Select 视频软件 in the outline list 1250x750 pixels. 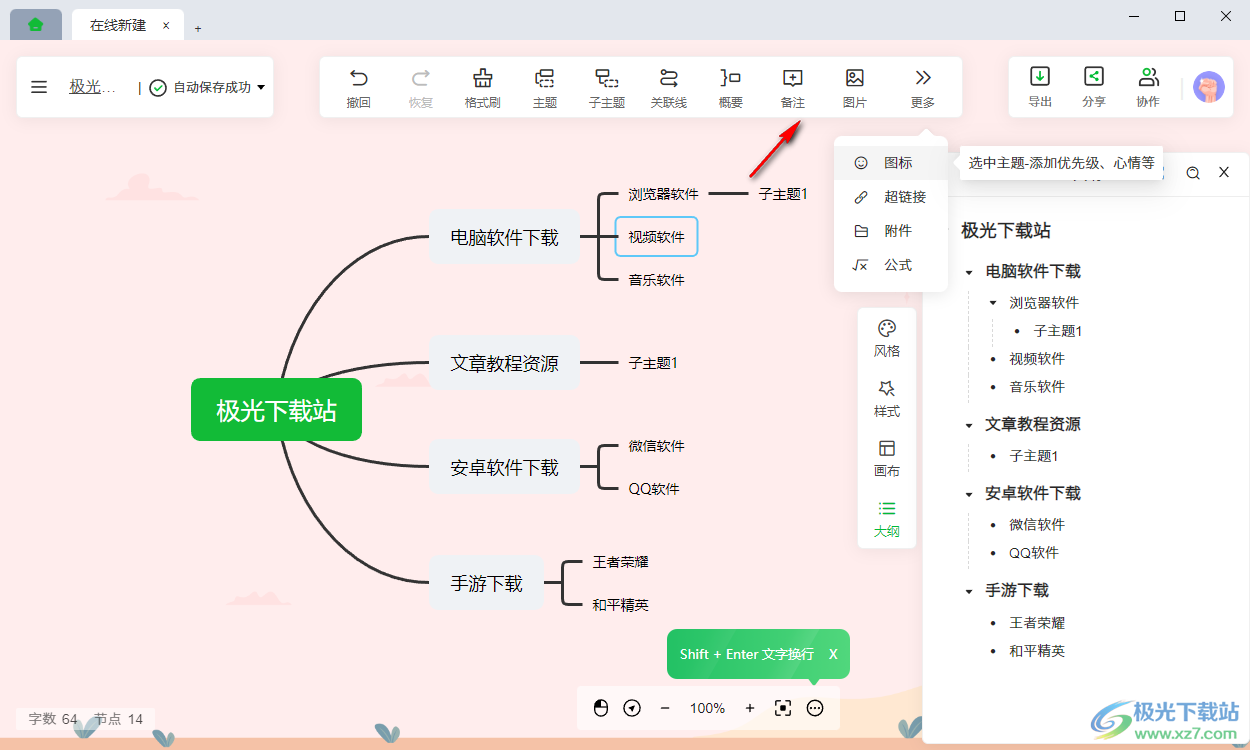1037,359
